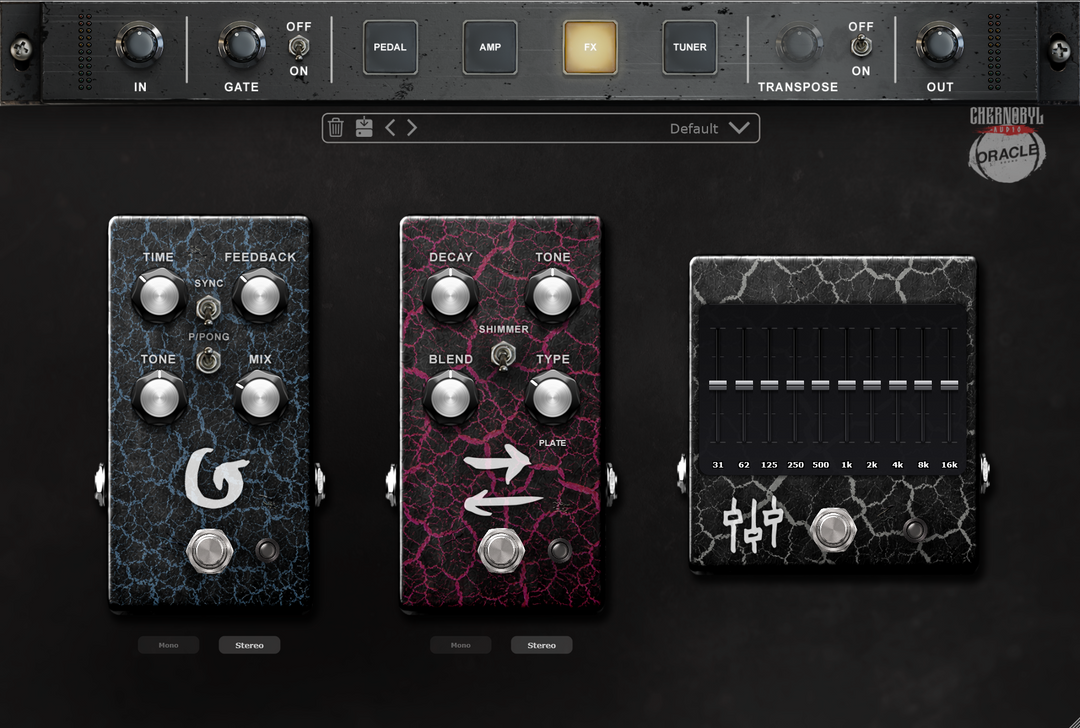
Task: Click the 250 Hz EQ slider
Action: pyautogui.click(x=795, y=385)
